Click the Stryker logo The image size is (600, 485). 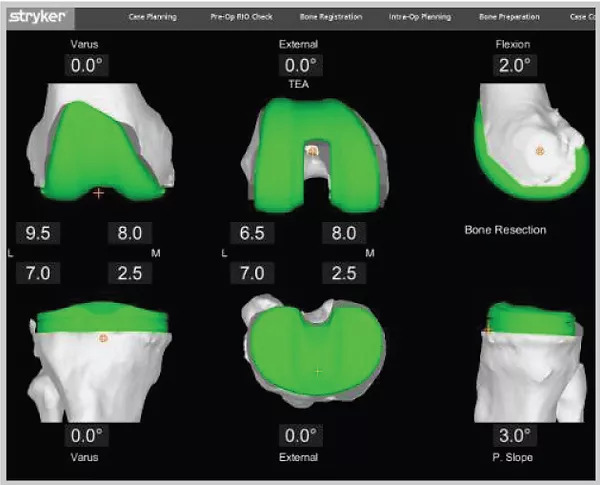36,17
